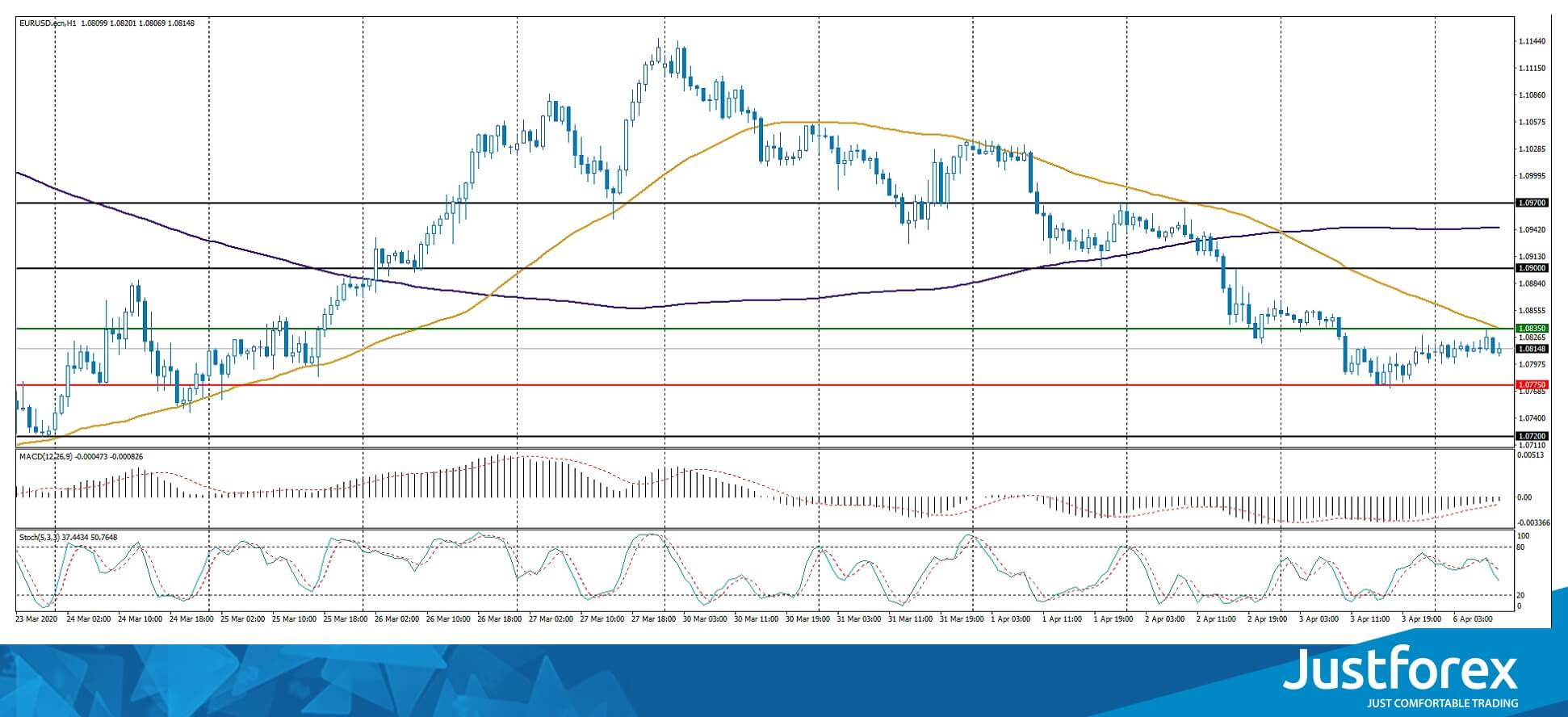Click the 31 Mar 03:00 time label
This screenshot has height=717, width=1568.
(858, 619)
